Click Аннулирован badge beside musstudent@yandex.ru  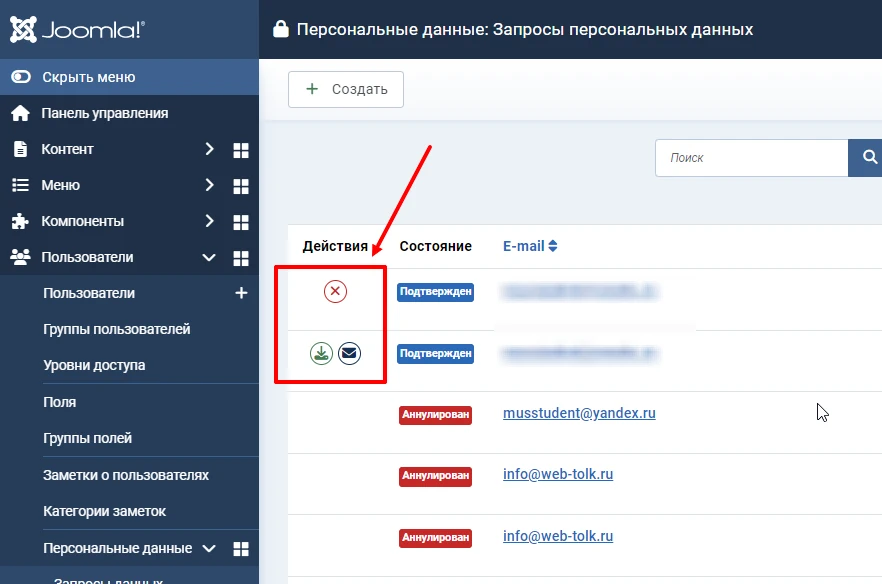tap(435, 415)
